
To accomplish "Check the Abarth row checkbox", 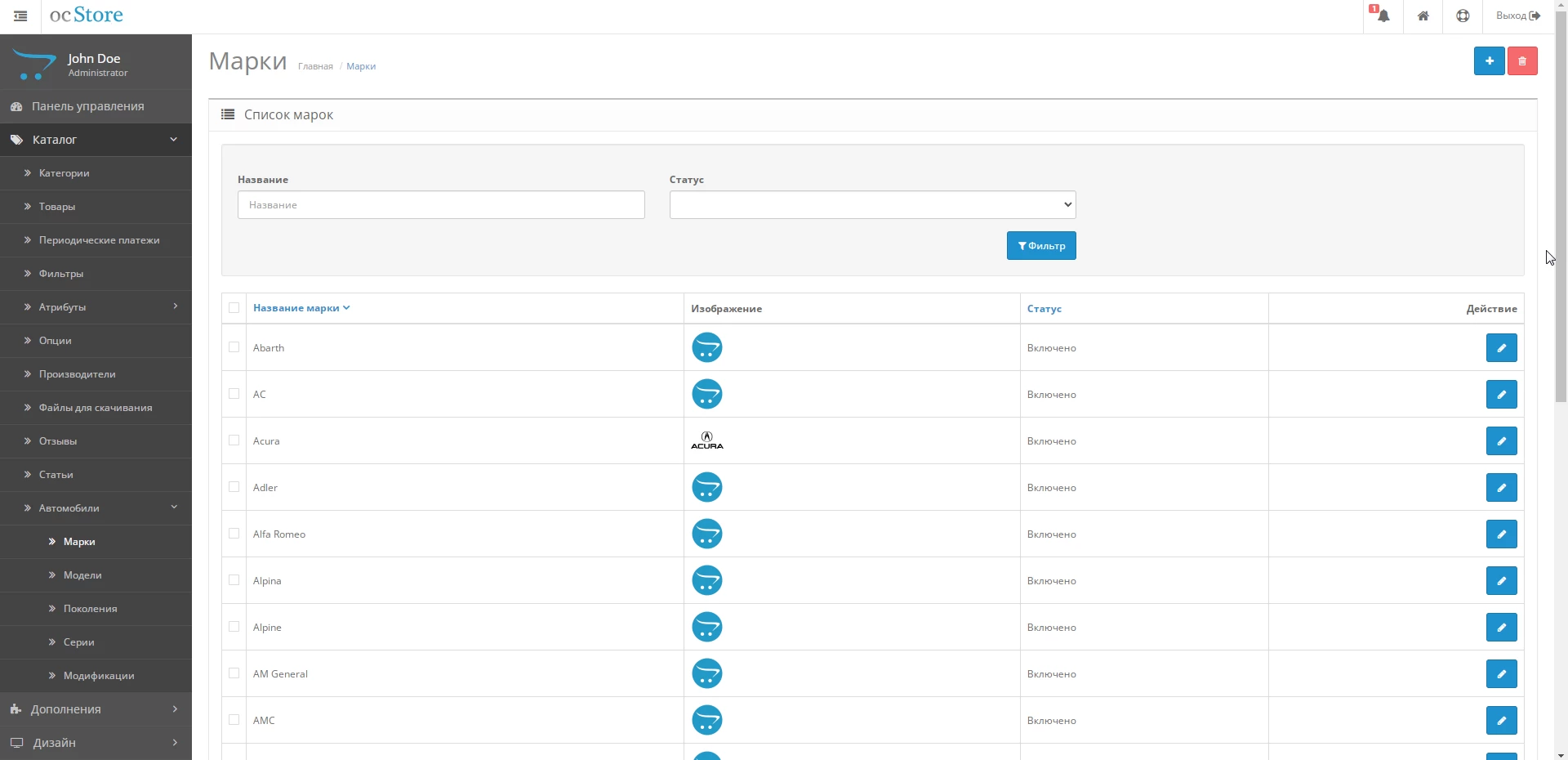I will (x=234, y=347).
